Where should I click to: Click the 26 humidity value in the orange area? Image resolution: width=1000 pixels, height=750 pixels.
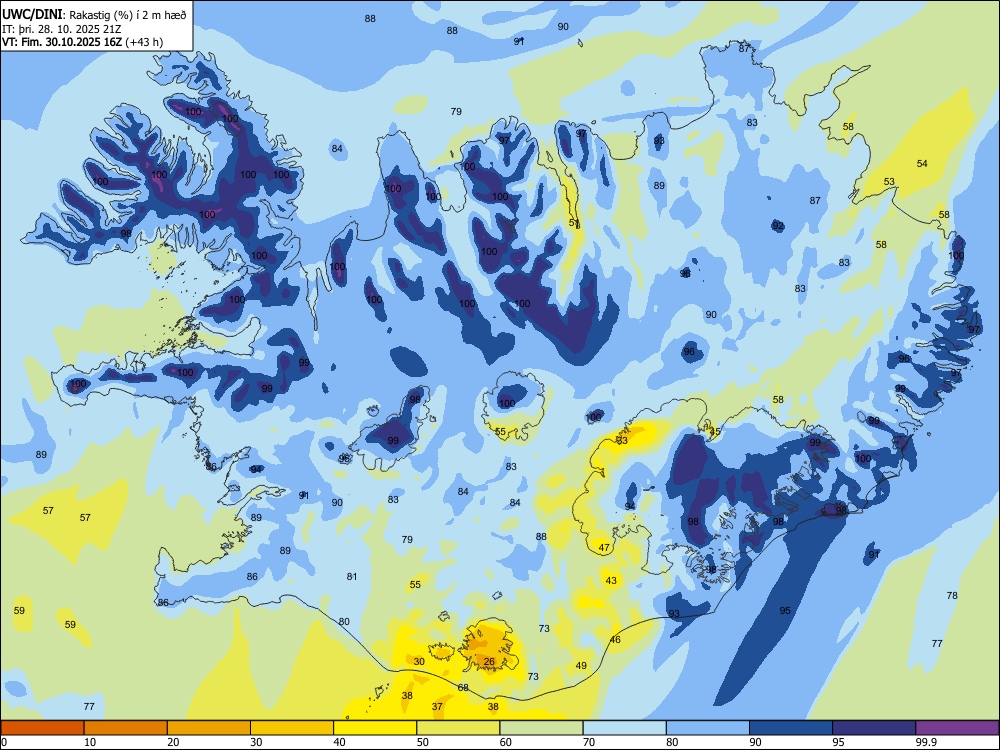pos(489,661)
